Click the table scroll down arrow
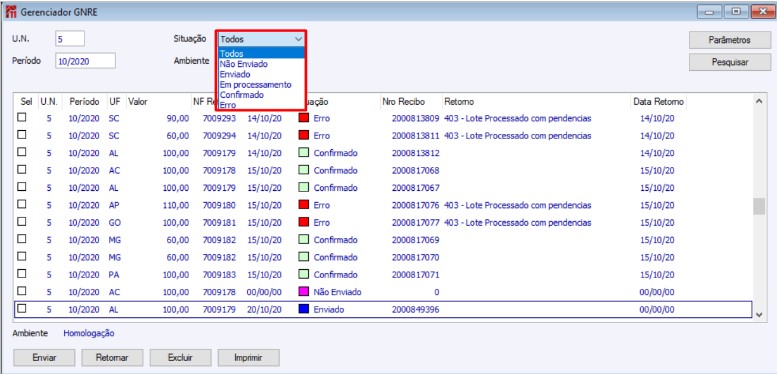777x374 pixels. pos(759,314)
